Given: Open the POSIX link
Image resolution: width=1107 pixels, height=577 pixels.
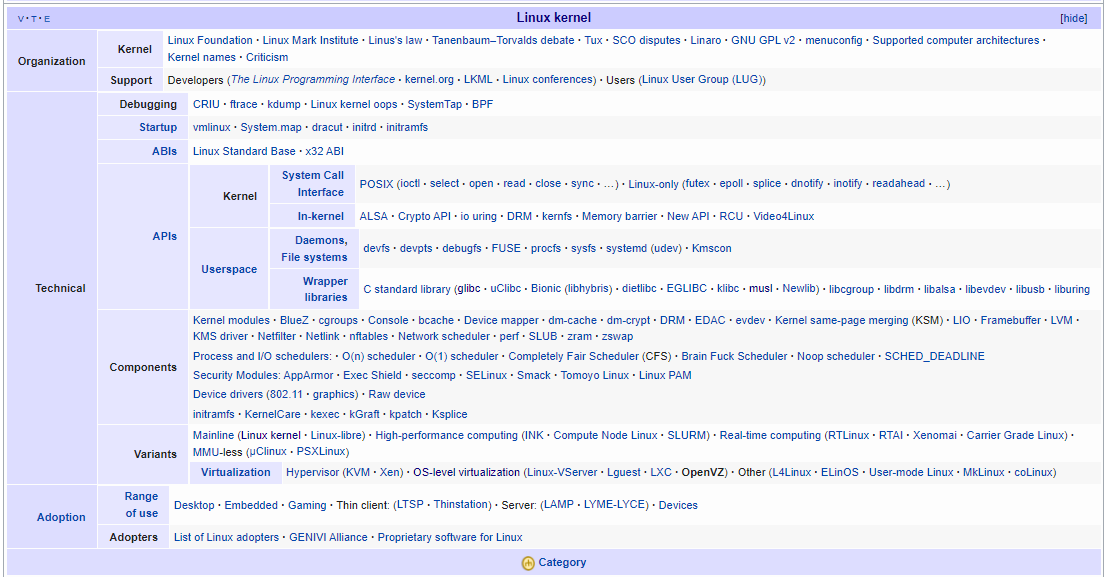Looking at the screenshot, I should pos(376,184).
